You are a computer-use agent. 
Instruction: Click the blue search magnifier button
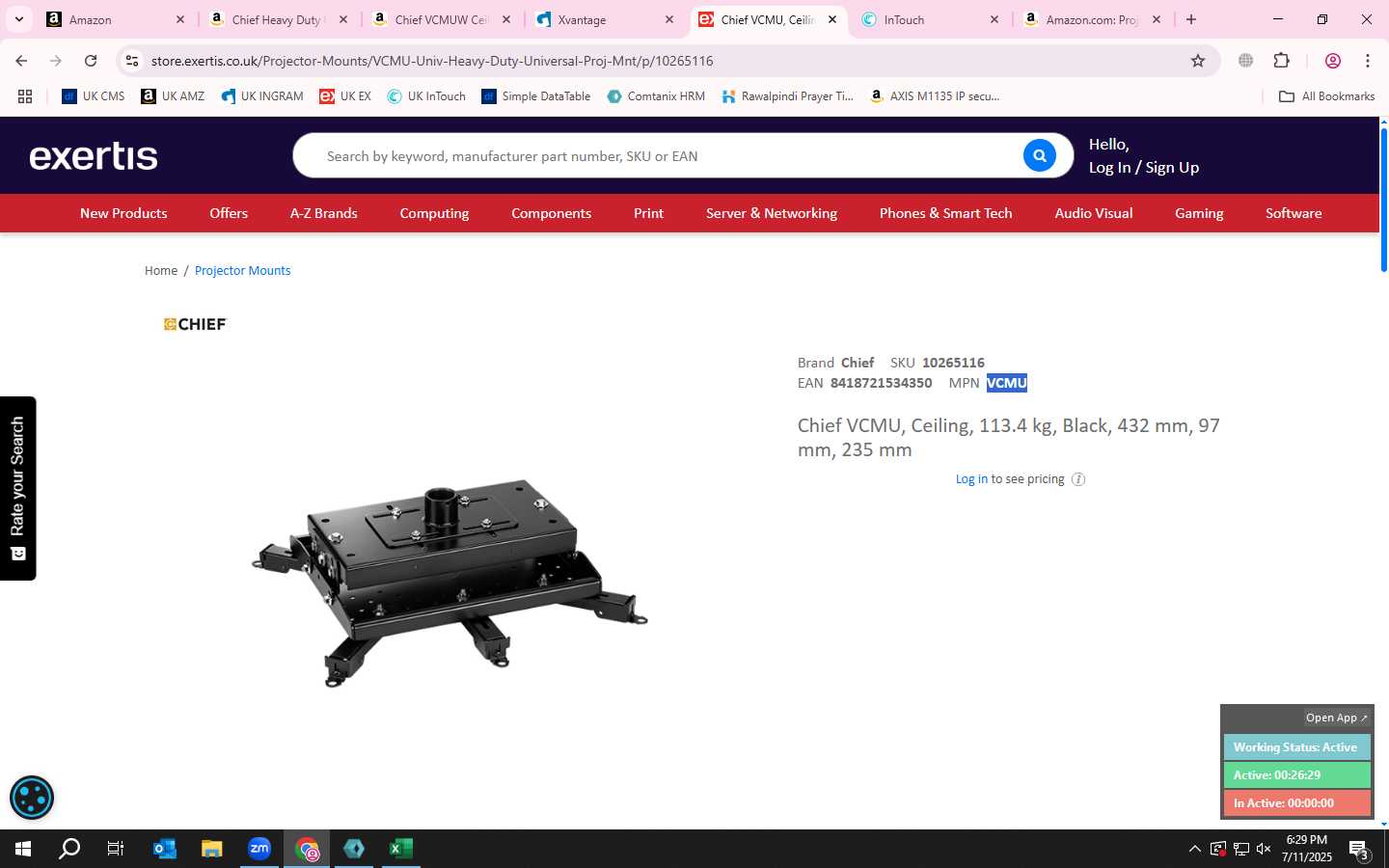point(1039,155)
